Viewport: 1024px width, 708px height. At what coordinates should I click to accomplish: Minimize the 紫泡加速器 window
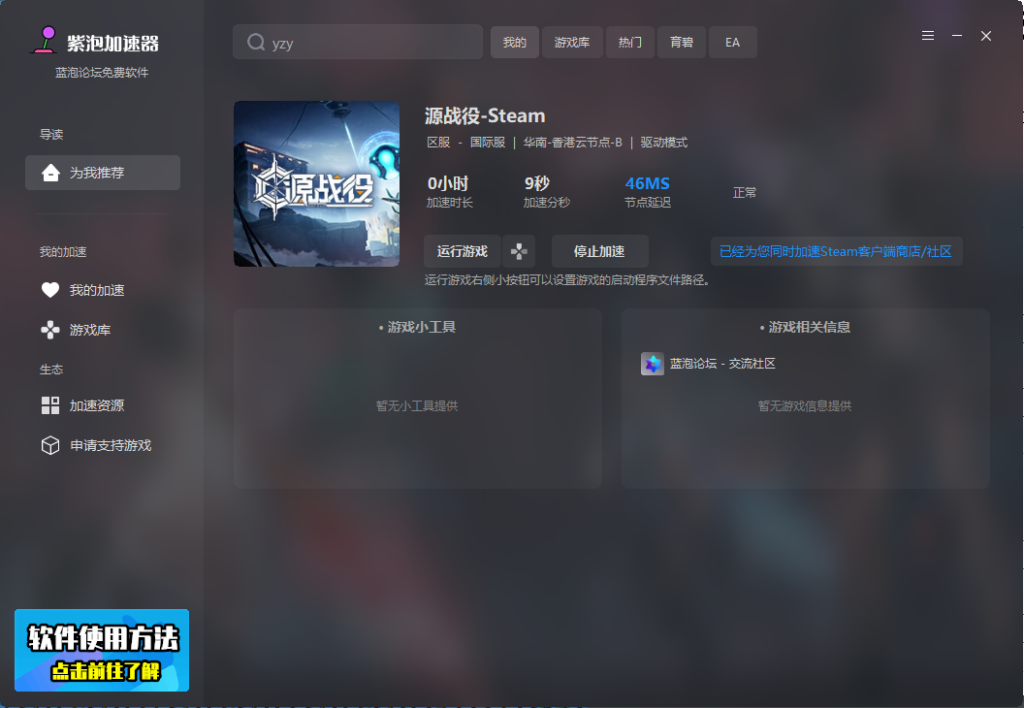(x=957, y=36)
